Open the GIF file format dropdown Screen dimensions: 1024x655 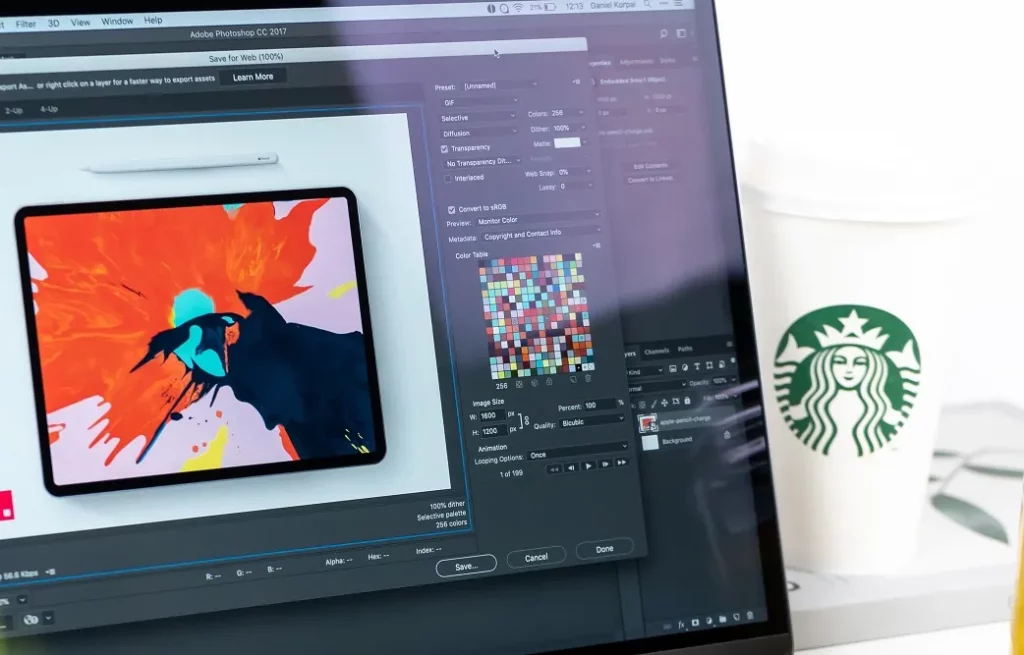point(480,102)
